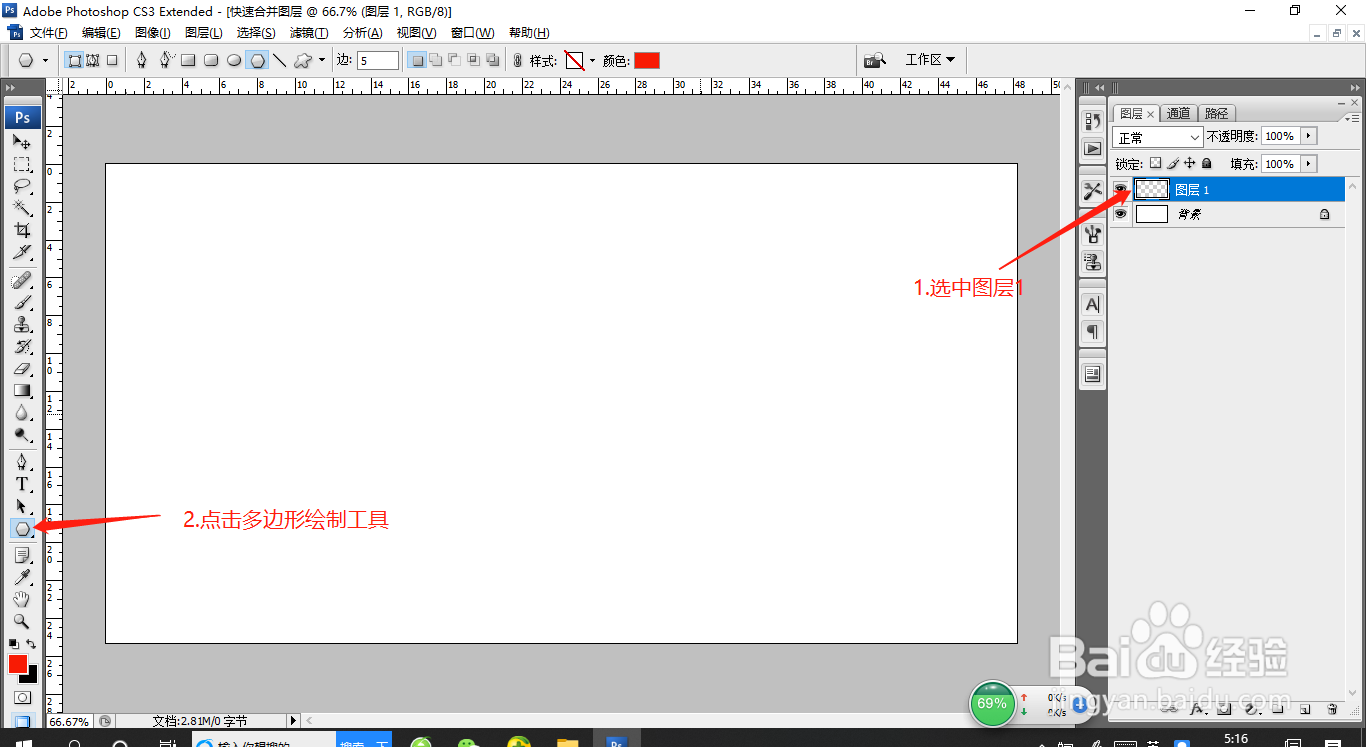This screenshot has width=1366, height=747.
Task: Swap foreground and background colors
Action: [32, 644]
